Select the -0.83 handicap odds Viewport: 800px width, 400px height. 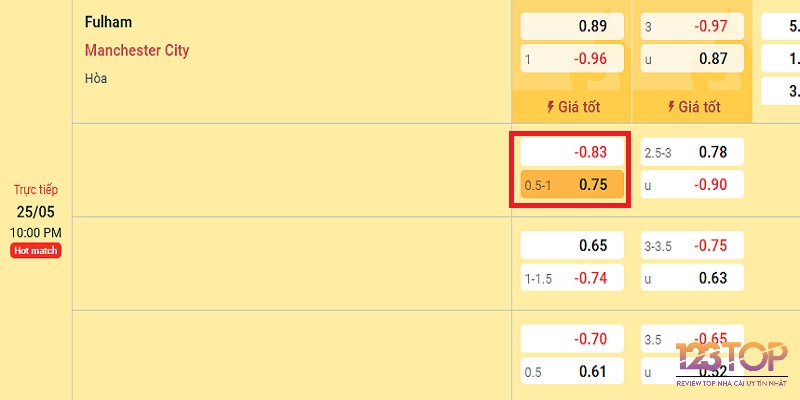[572, 152]
